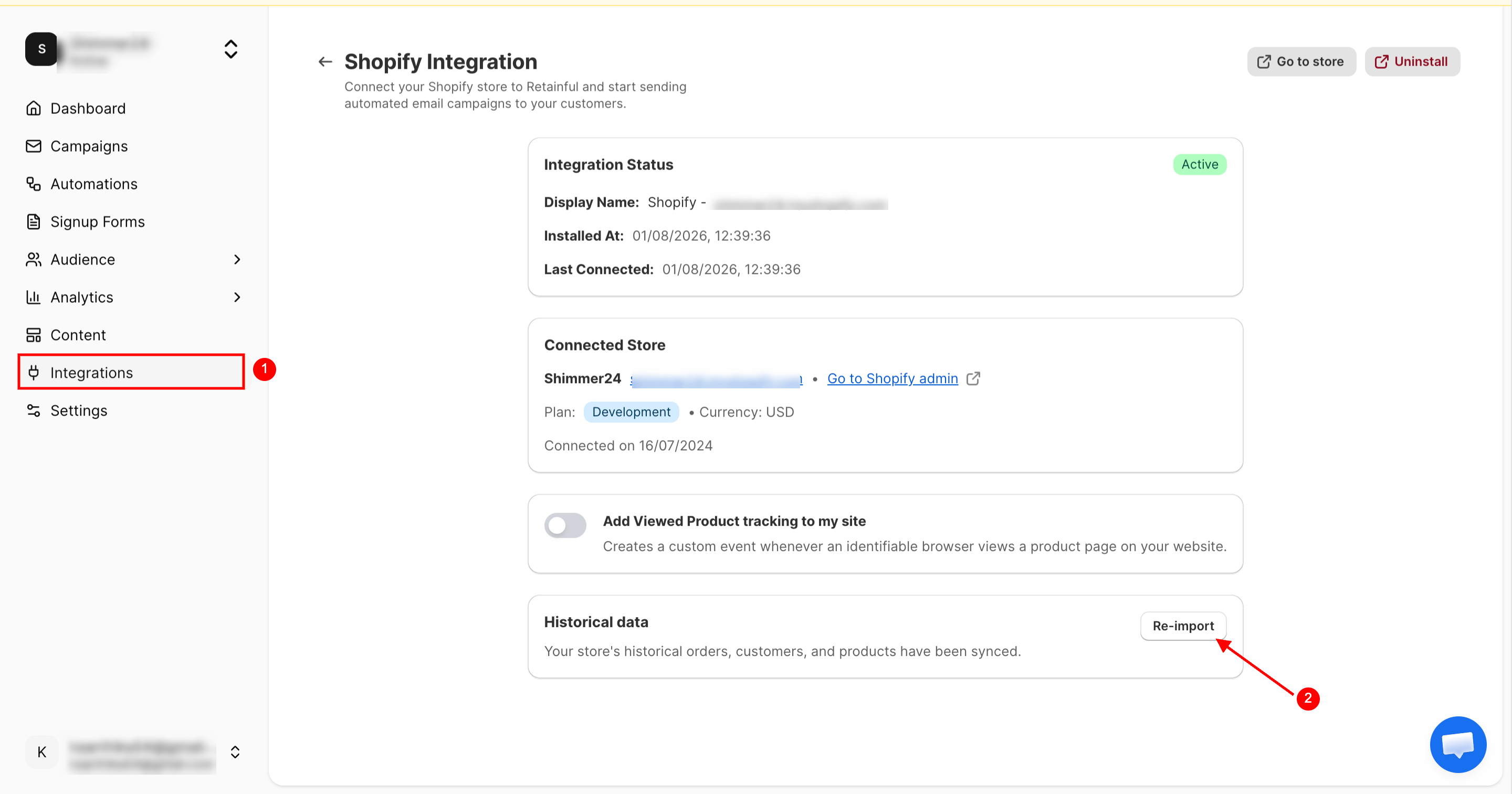Click the Settings sliders icon
Image resolution: width=1512 pixels, height=794 pixels.
click(x=34, y=411)
